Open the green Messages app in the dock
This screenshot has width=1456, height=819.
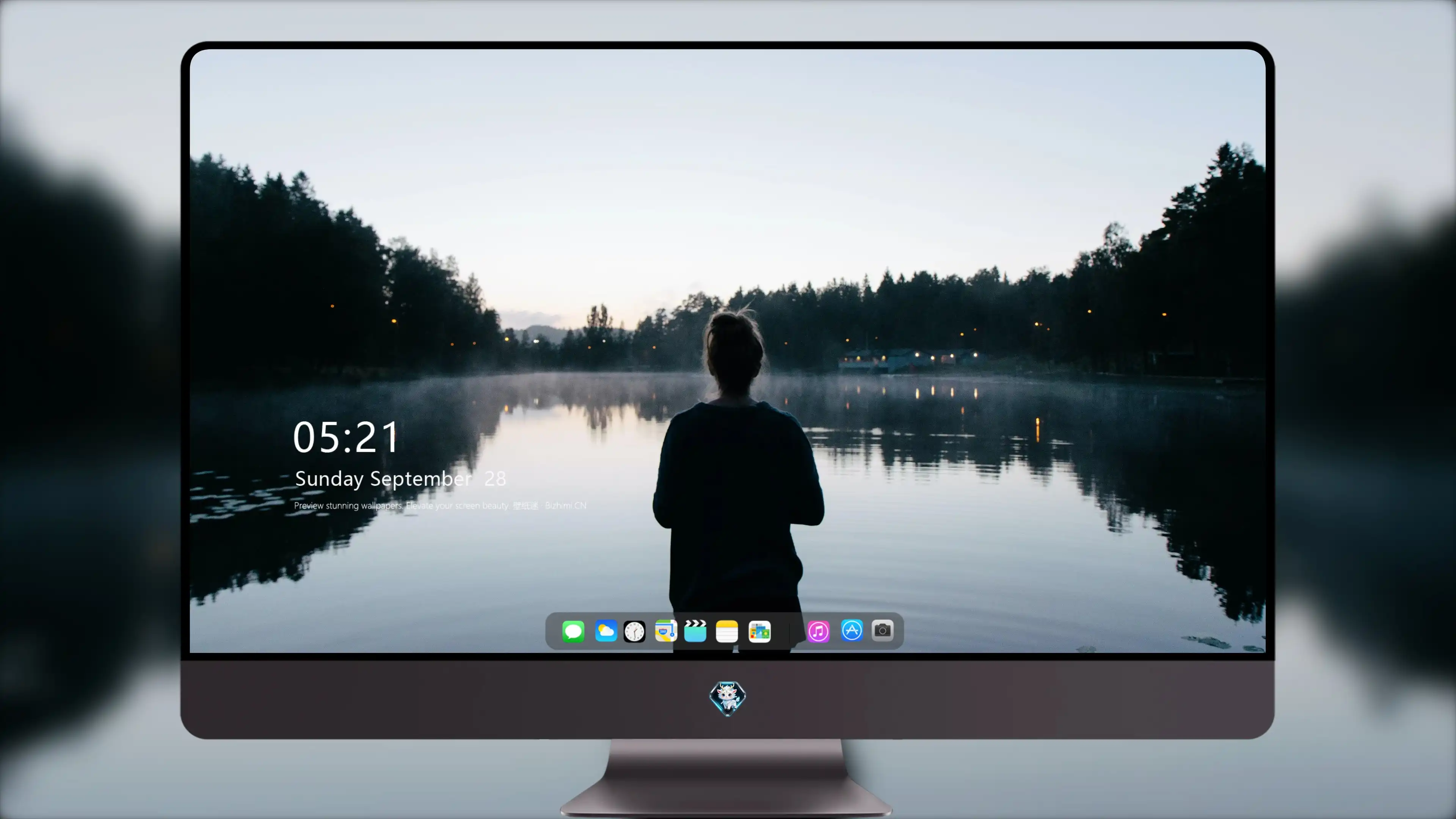point(573,631)
